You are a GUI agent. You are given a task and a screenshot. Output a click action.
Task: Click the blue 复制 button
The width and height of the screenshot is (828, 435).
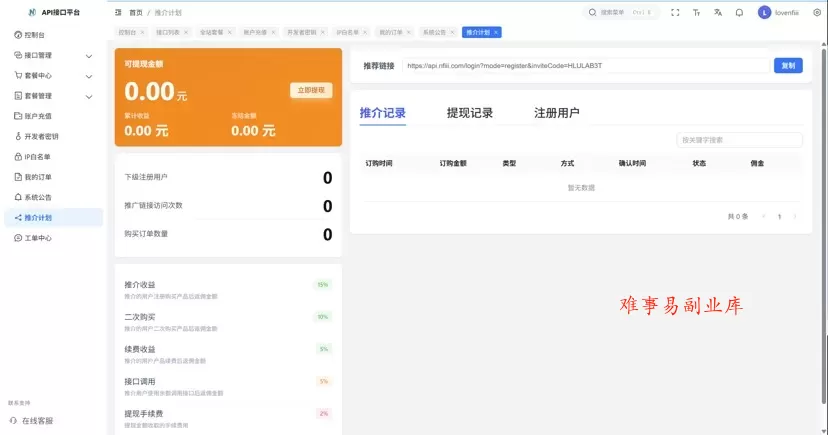tap(788, 65)
